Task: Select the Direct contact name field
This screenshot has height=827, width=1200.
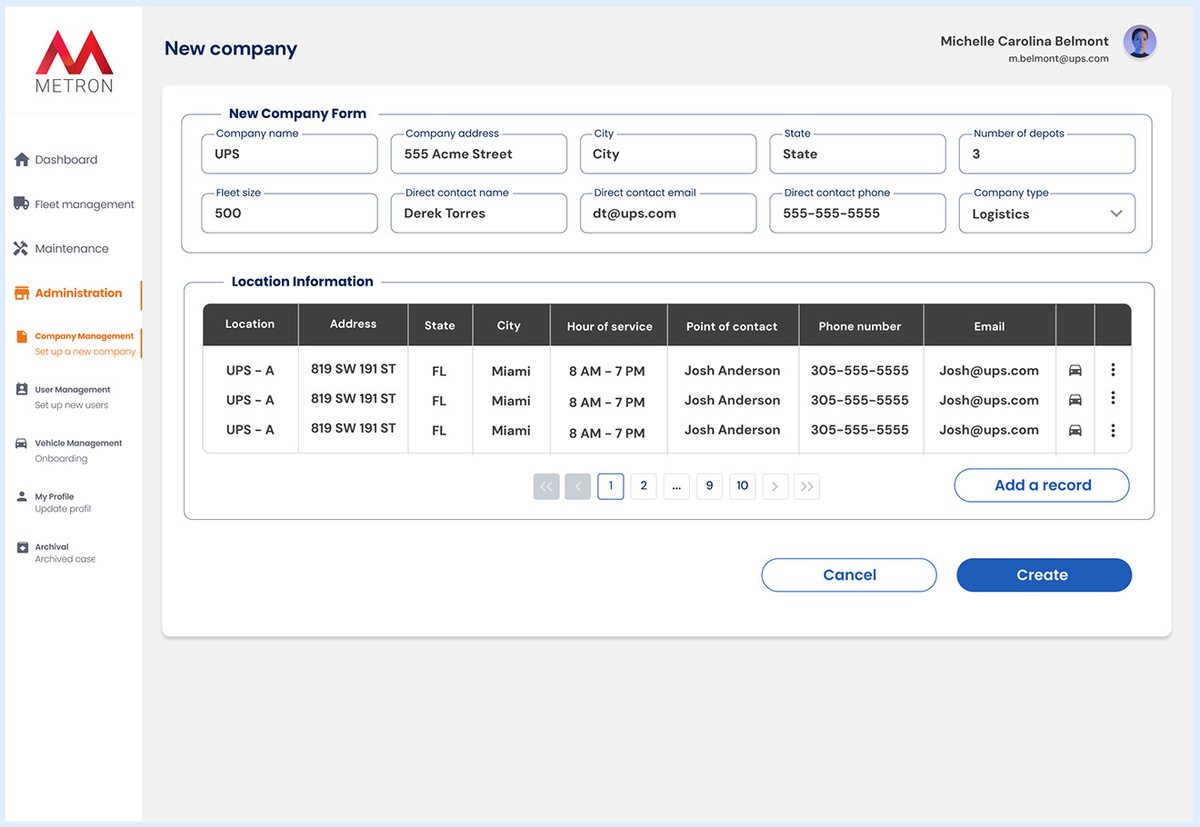Action: pyautogui.click(x=479, y=213)
